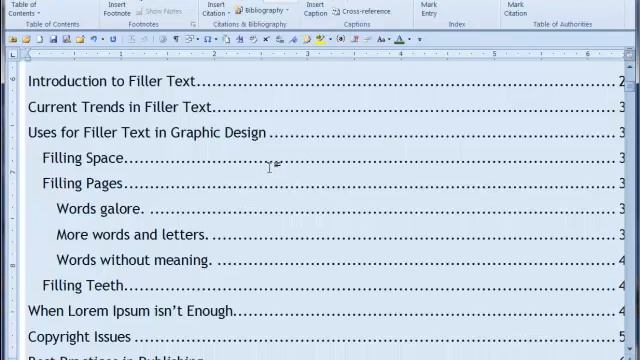Screen dimensions: 640x360
Task: Click the field braces {a} icon
Action: coord(341,40)
